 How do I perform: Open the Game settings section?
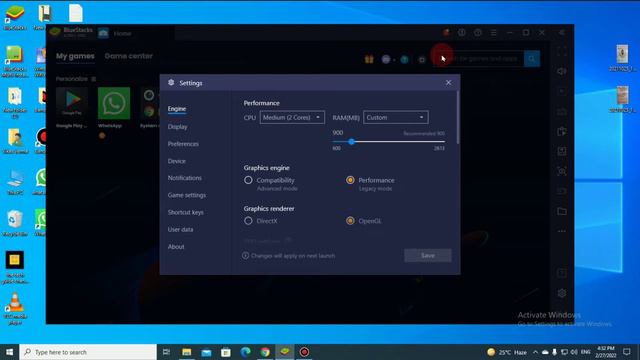click(187, 195)
